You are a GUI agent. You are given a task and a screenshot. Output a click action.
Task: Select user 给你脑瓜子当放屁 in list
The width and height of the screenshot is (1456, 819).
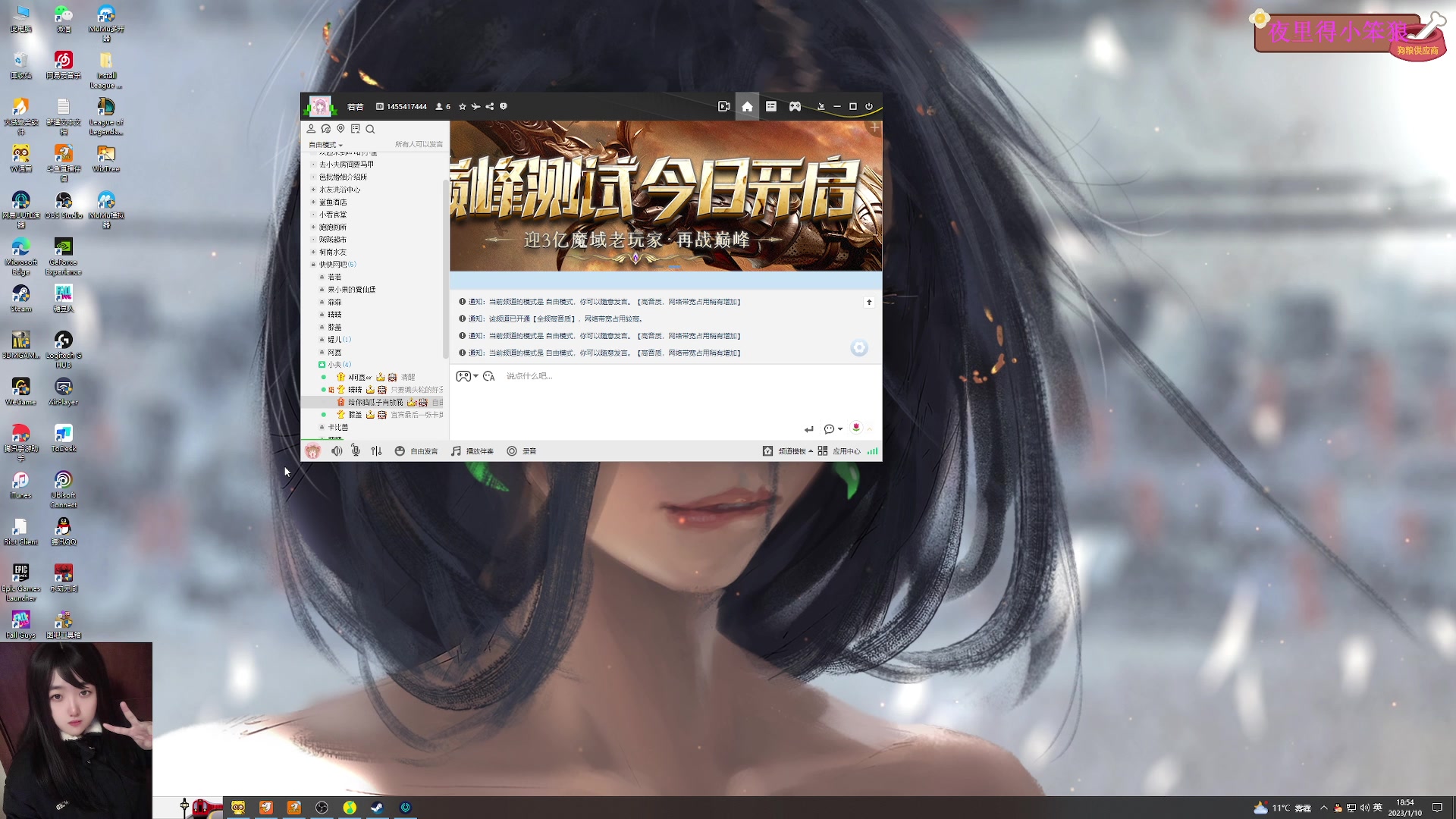[375, 403]
